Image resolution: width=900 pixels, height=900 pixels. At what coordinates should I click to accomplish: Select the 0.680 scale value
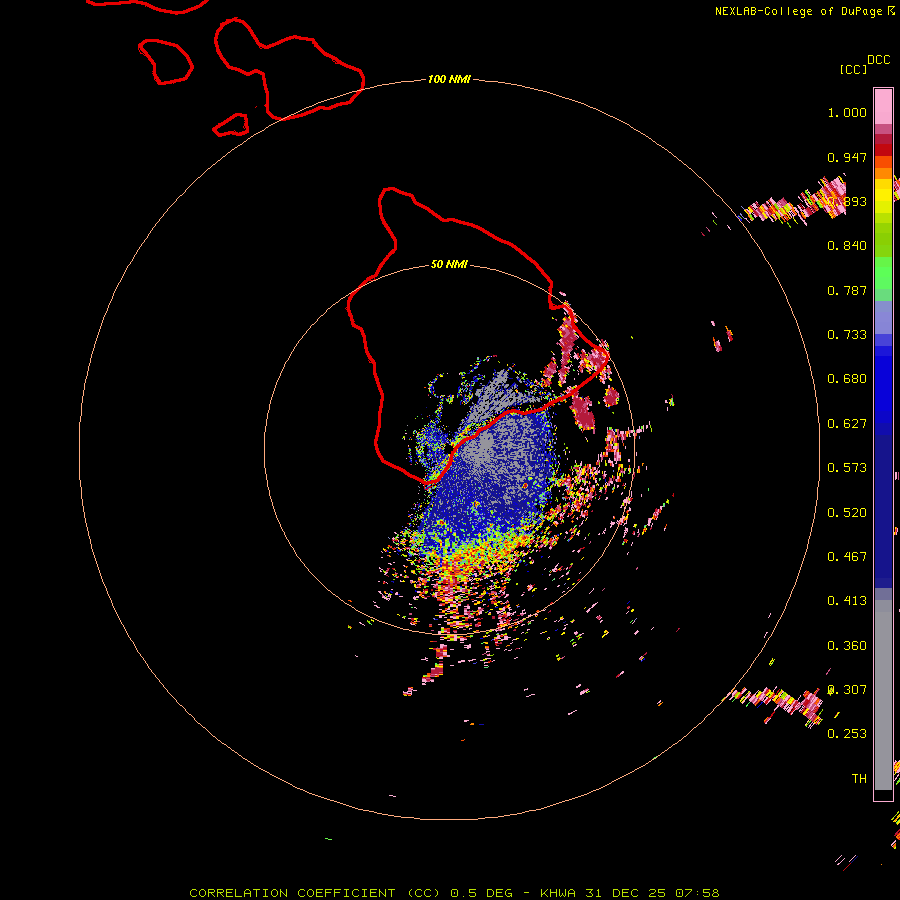point(847,379)
